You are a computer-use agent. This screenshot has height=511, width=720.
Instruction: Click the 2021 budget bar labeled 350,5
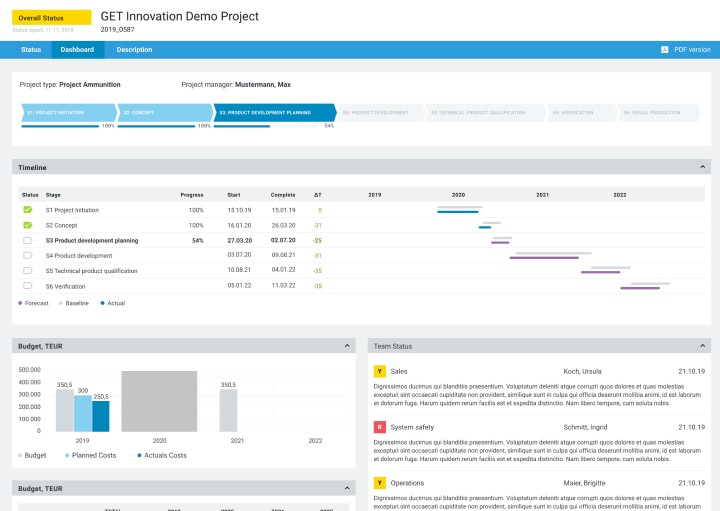228,410
